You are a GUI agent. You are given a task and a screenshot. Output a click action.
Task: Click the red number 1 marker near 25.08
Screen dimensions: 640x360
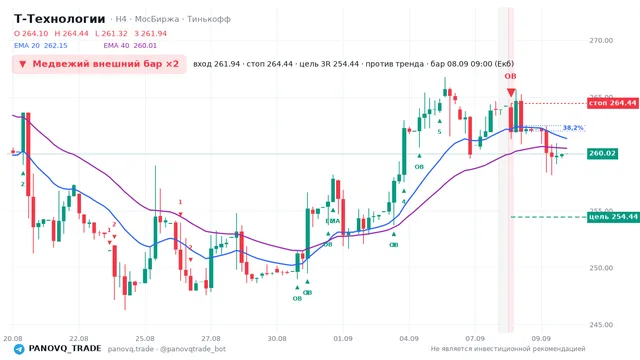[180, 207]
